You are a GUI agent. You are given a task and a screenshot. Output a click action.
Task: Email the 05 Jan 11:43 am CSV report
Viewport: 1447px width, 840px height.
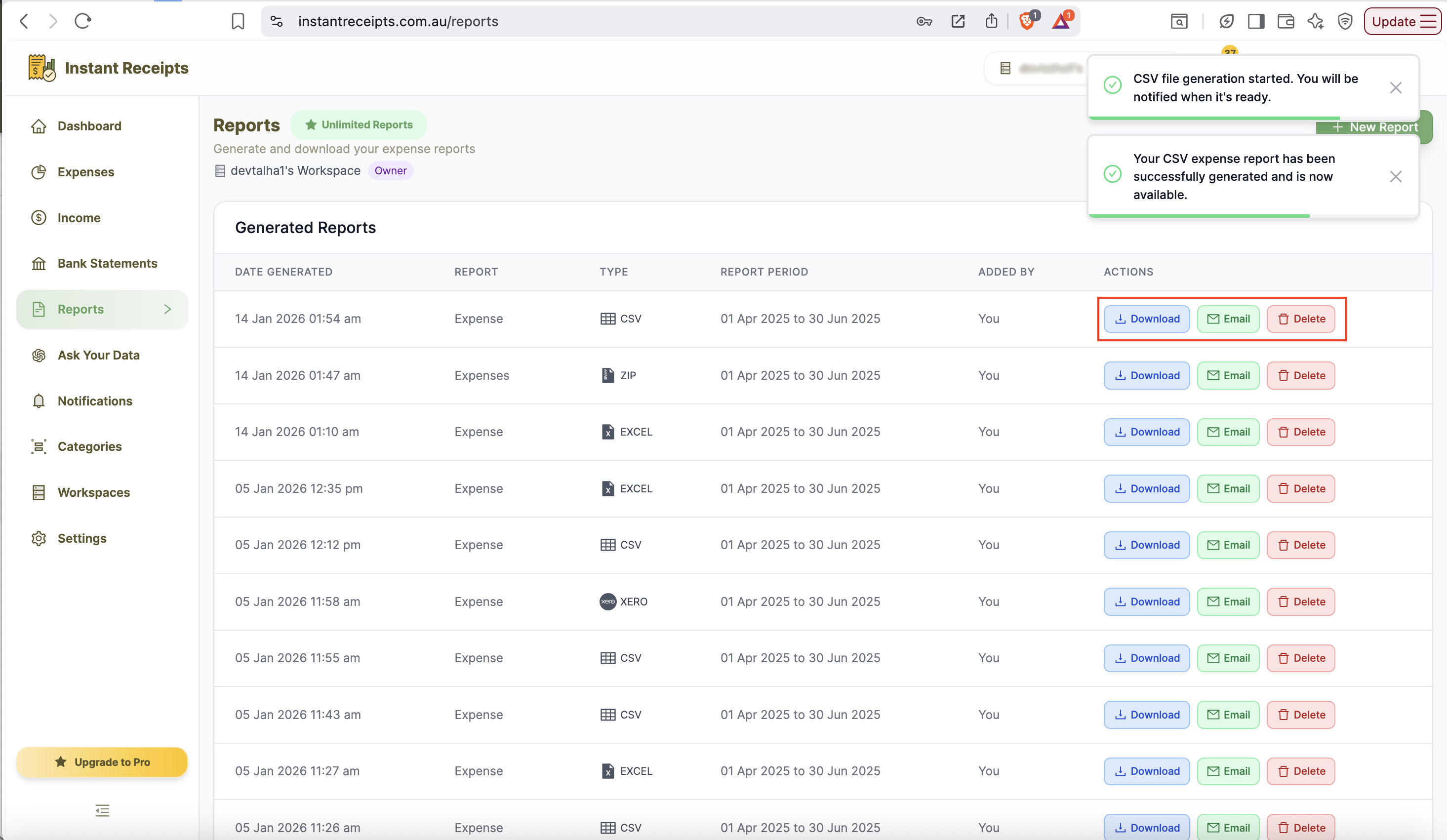[x=1228, y=715]
